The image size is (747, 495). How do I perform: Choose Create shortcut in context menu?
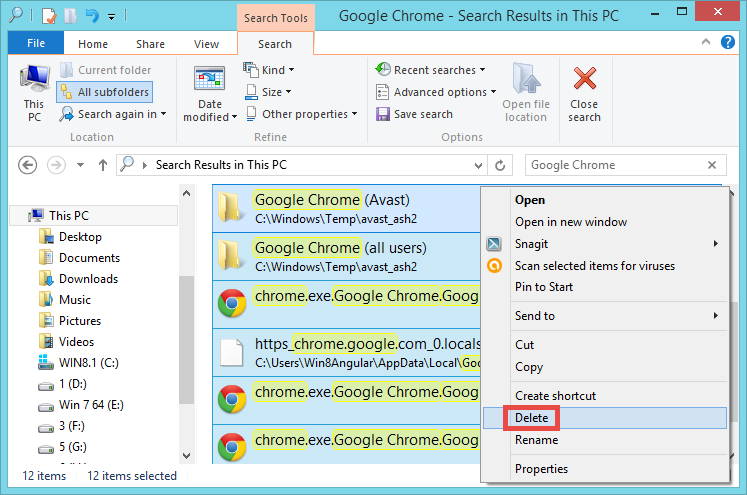tap(555, 396)
